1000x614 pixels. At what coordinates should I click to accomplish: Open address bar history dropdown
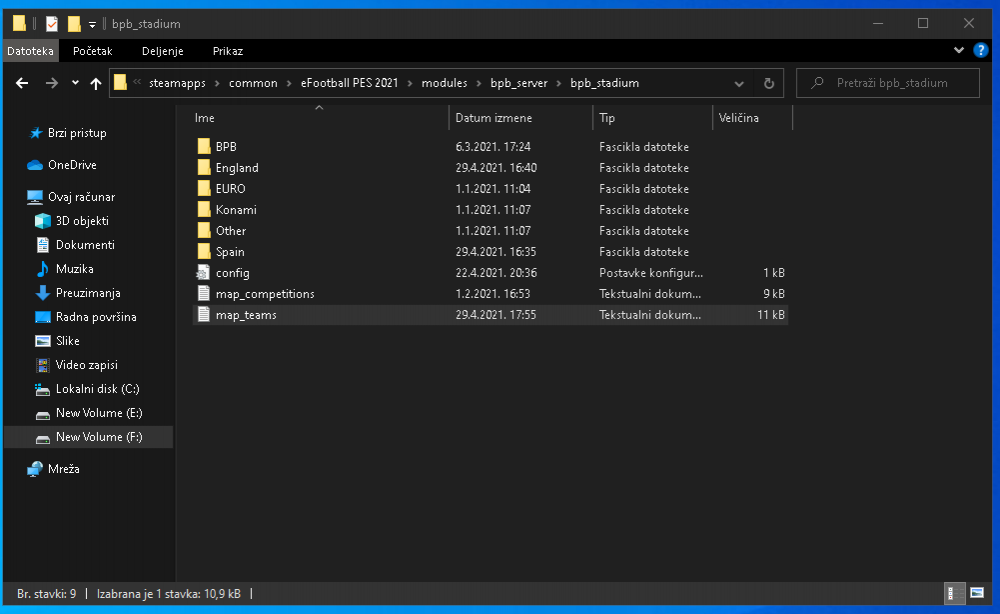point(739,83)
